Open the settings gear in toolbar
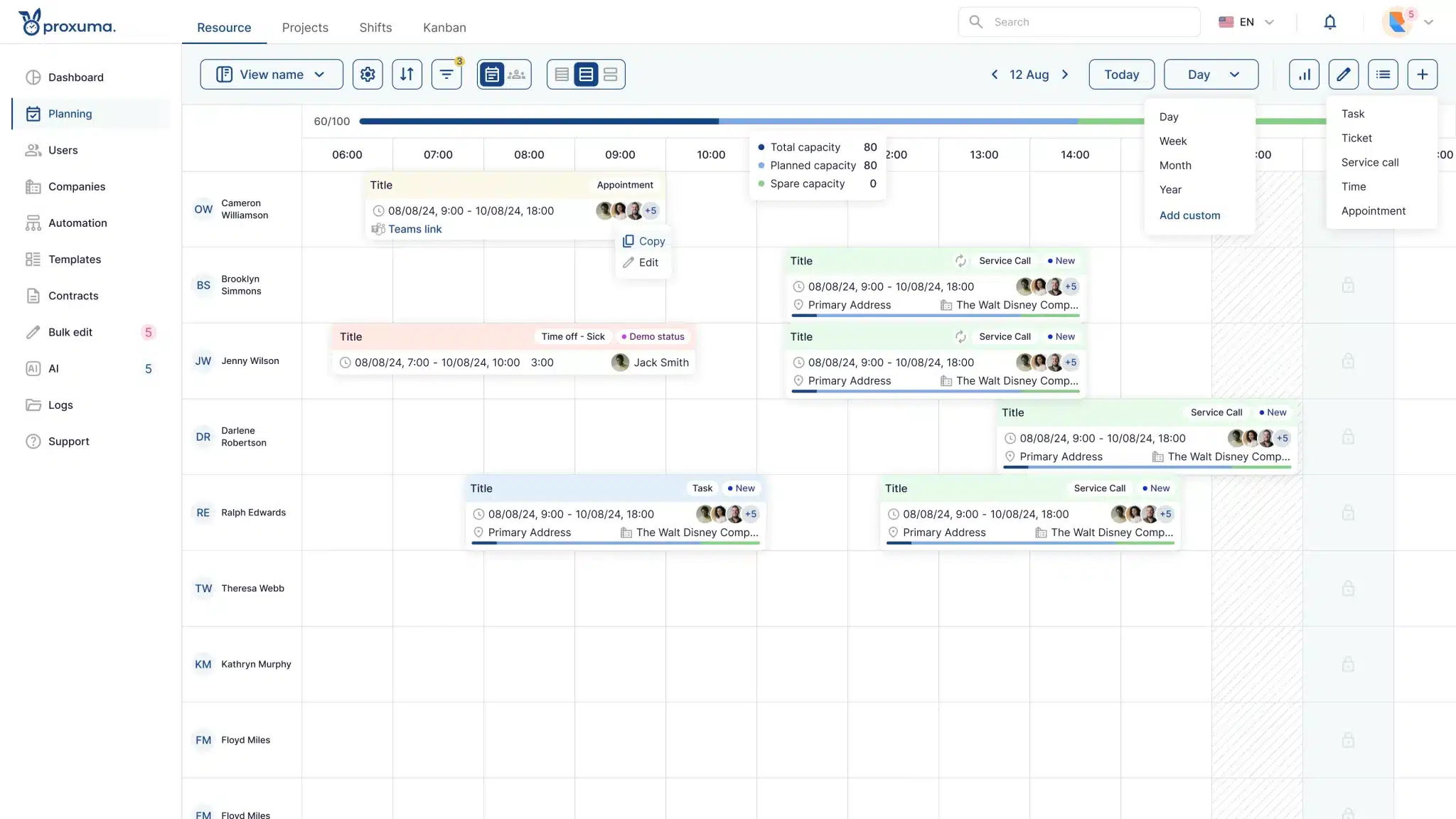The width and height of the screenshot is (1456, 819). pyautogui.click(x=368, y=75)
